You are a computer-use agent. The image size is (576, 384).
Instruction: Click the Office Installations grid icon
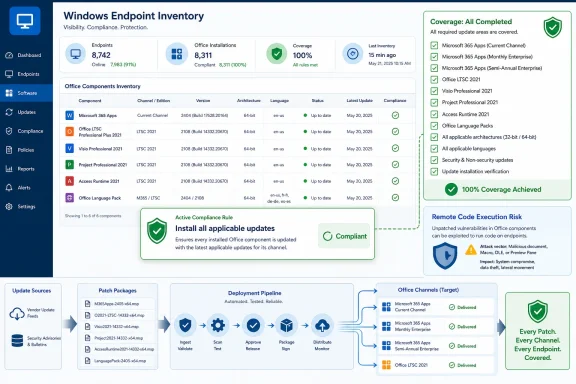coord(177,54)
